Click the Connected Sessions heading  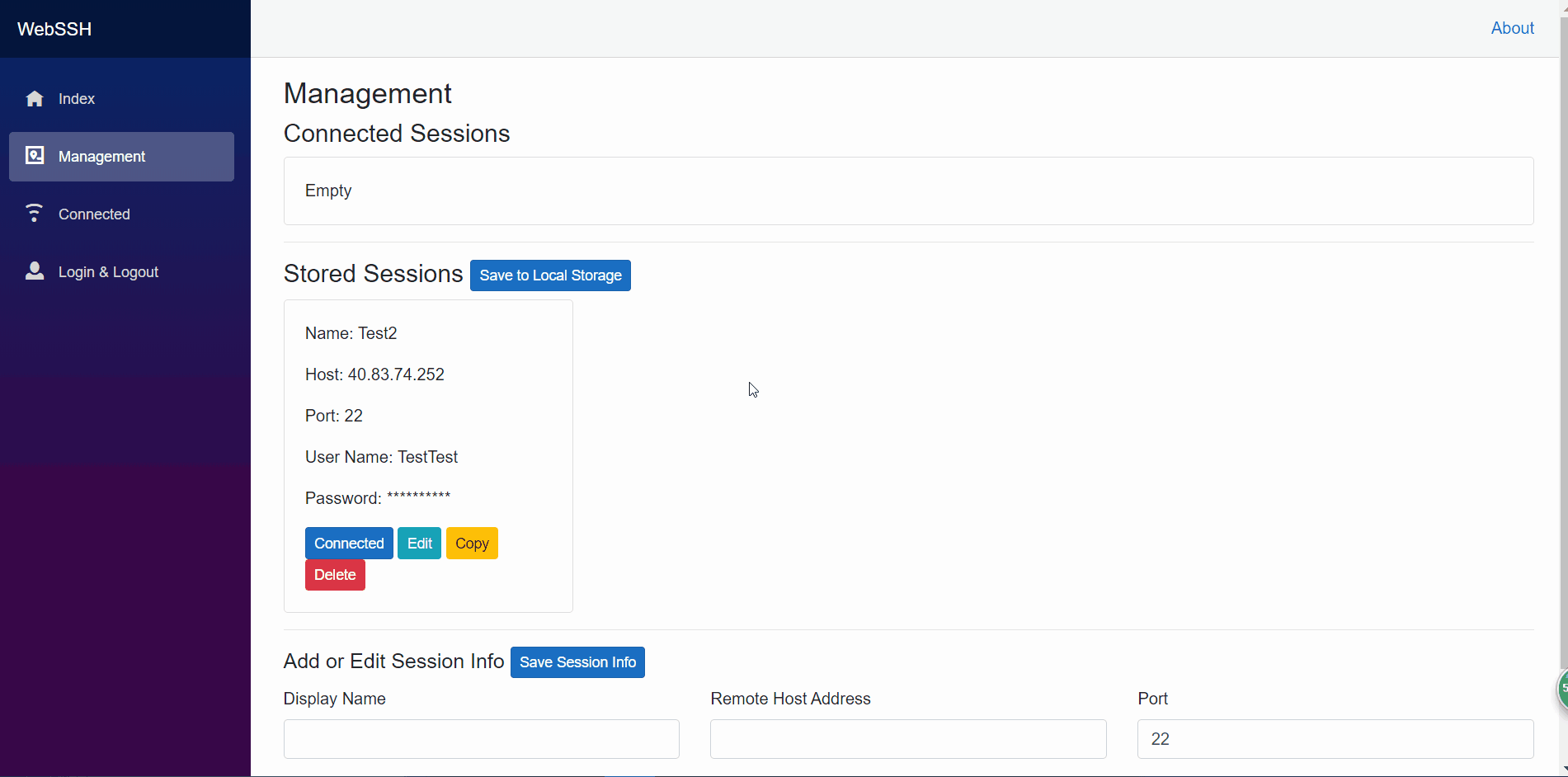(397, 134)
